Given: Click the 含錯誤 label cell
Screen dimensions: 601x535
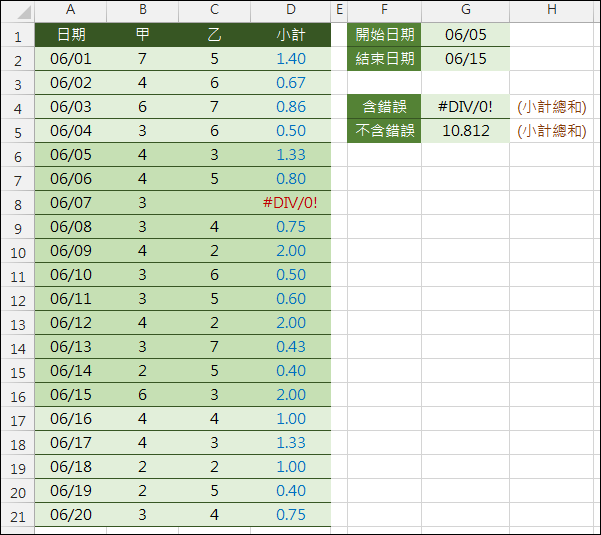Looking at the screenshot, I should [x=384, y=107].
